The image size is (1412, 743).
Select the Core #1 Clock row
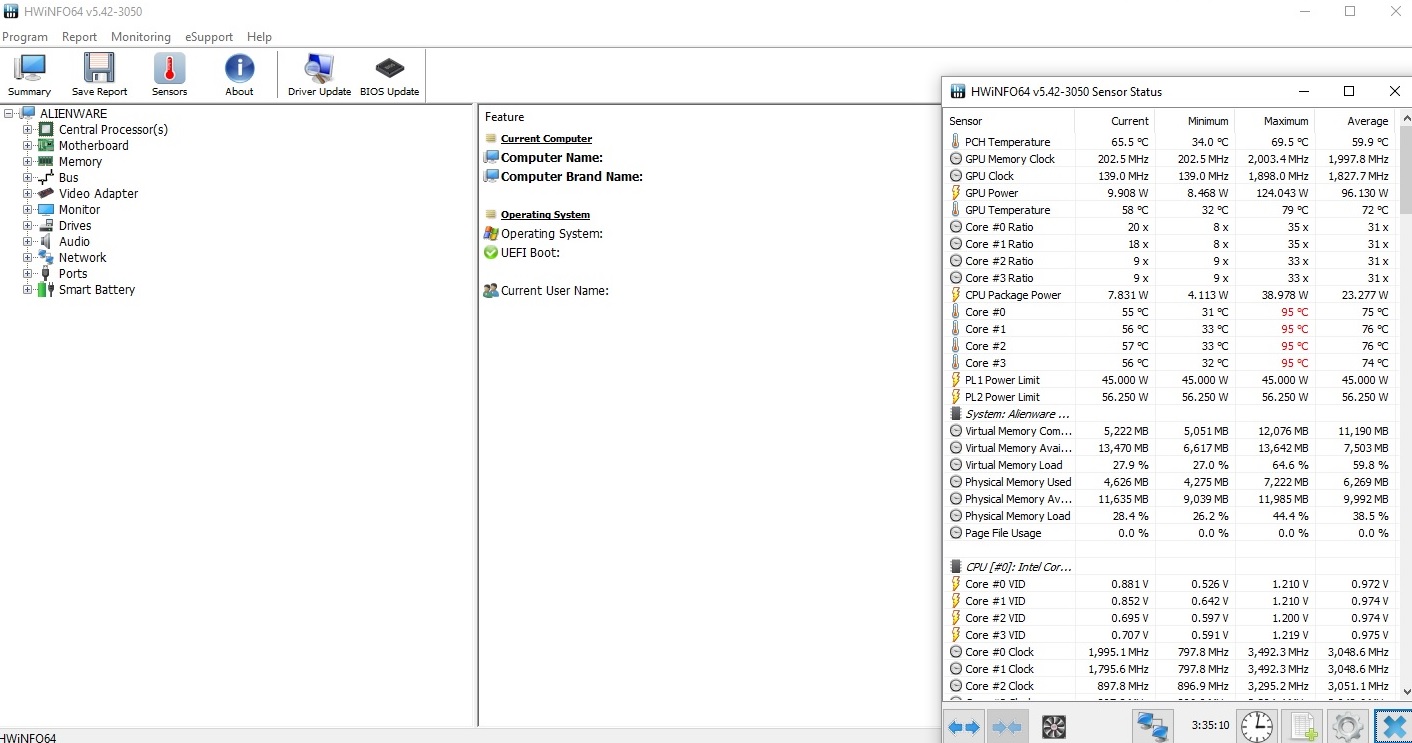click(1169, 669)
